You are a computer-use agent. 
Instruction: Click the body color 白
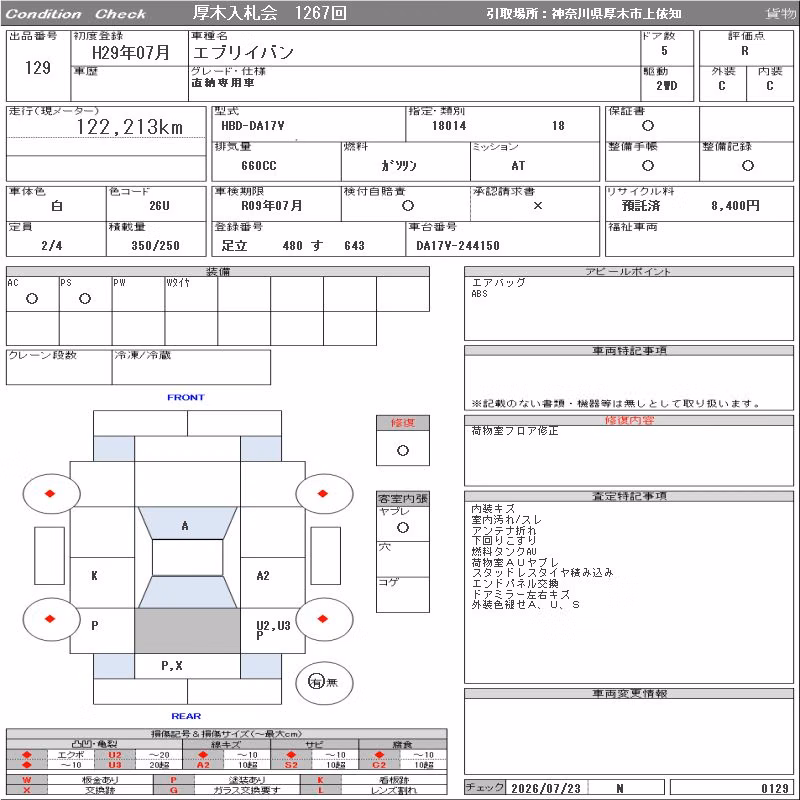click(57, 206)
